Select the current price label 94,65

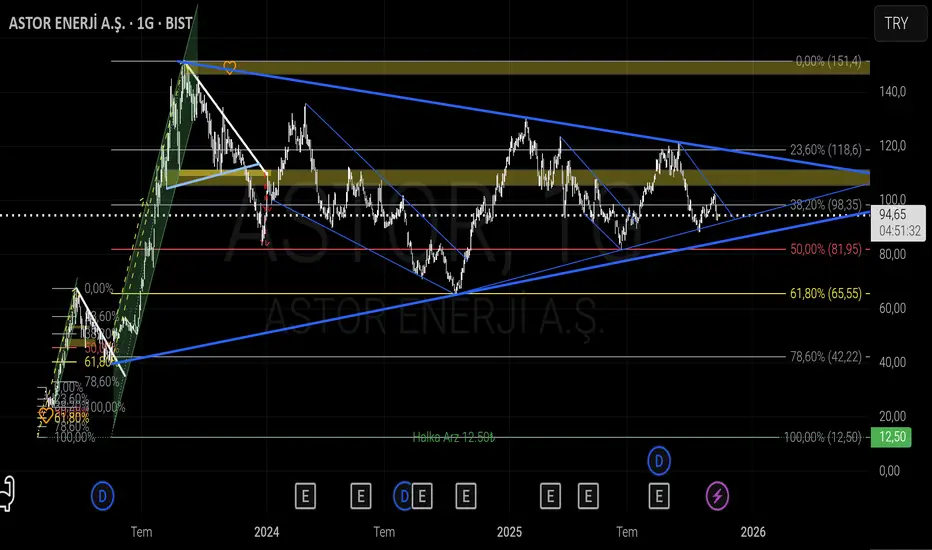[x=893, y=215]
